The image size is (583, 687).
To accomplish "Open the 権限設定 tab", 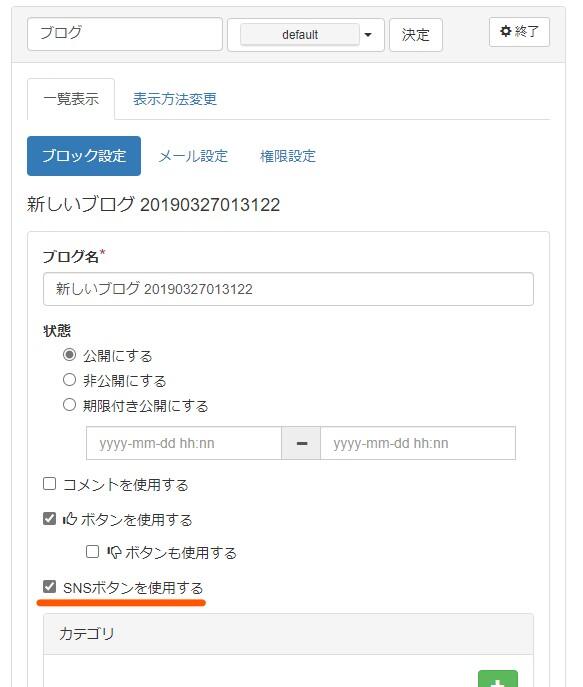I will (288, 156).
